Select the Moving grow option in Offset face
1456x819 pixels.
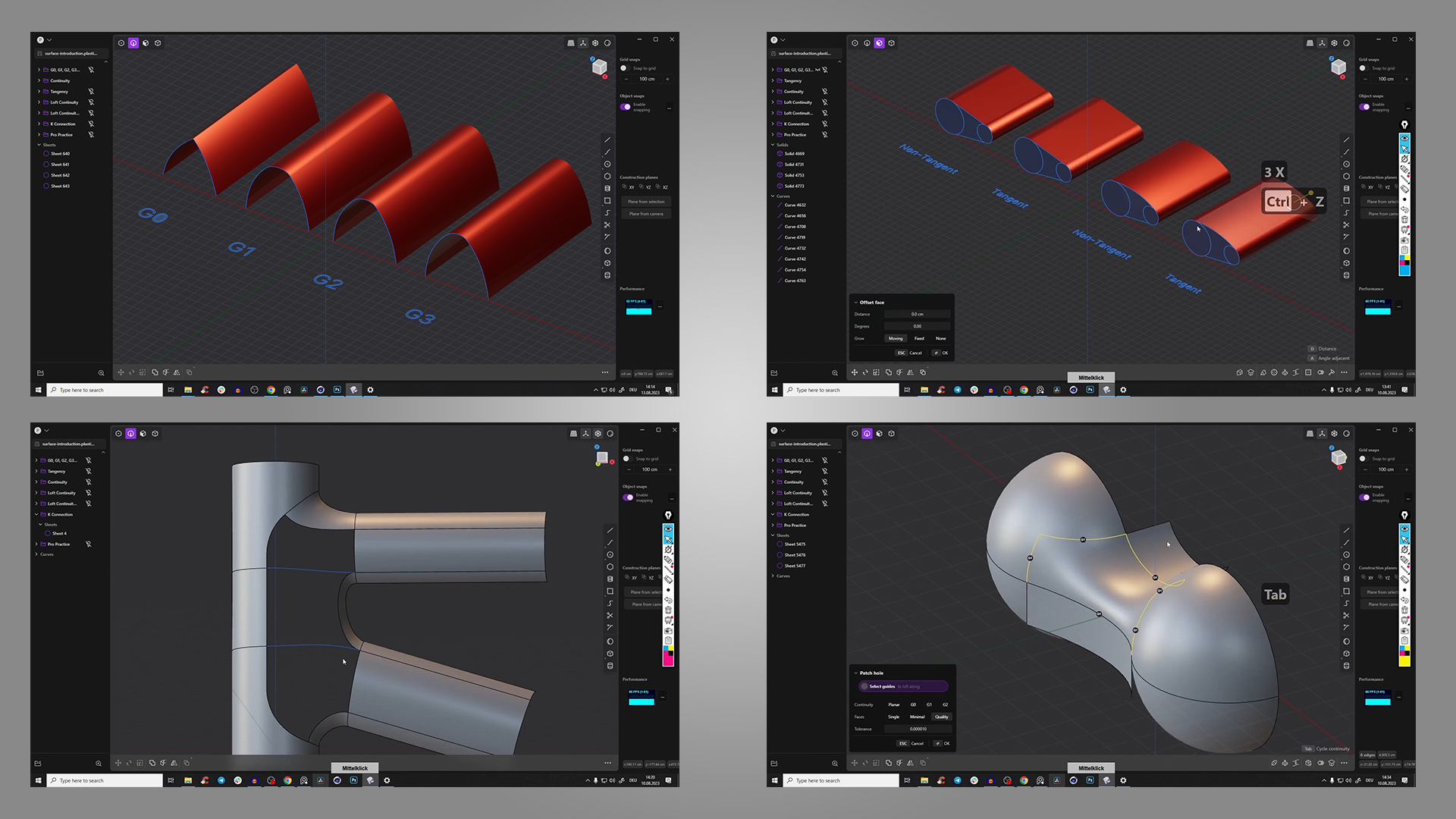896,338
